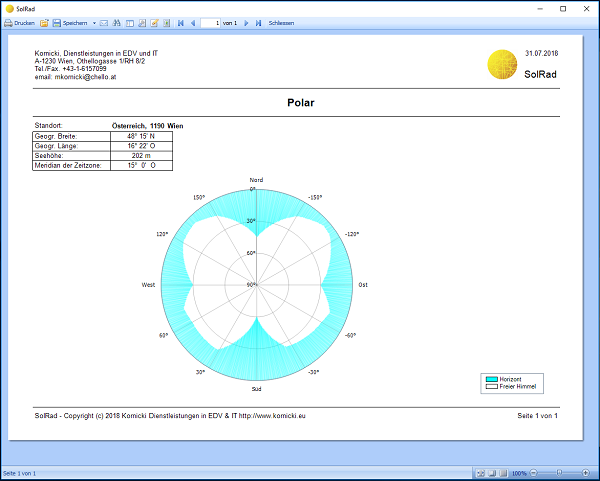Click Schliessen to close the preview
This screenshot has height=481, width=600.
coord(281,22)
